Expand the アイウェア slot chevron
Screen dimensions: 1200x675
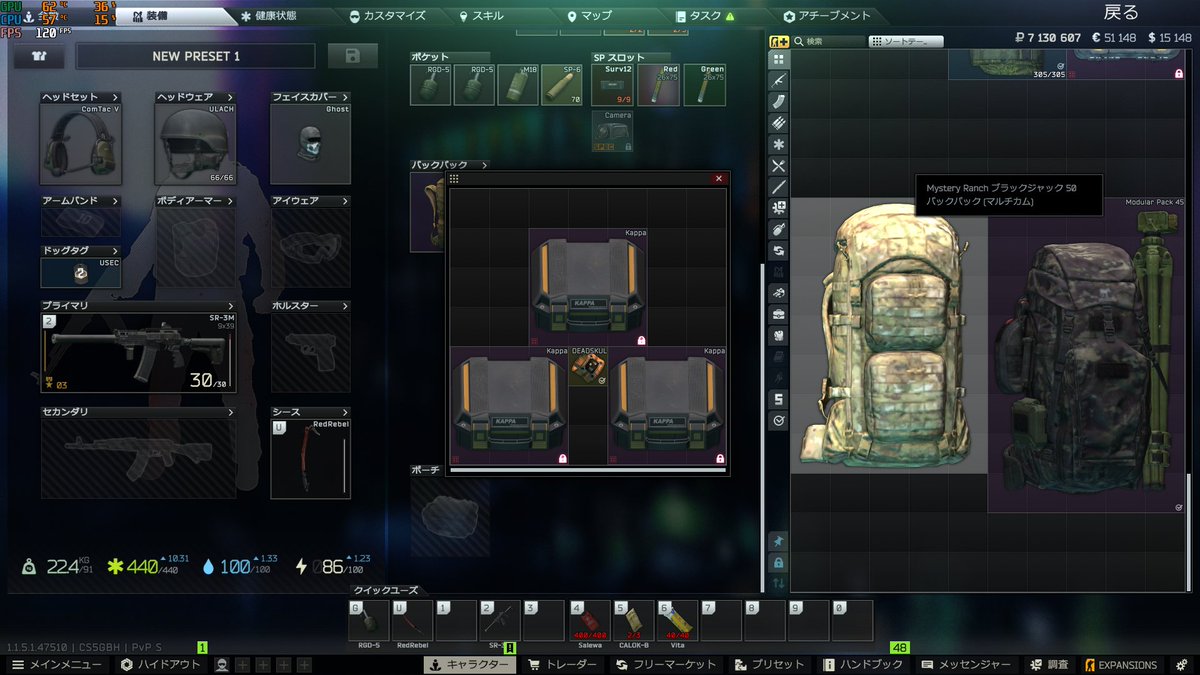tap(346, 201)
